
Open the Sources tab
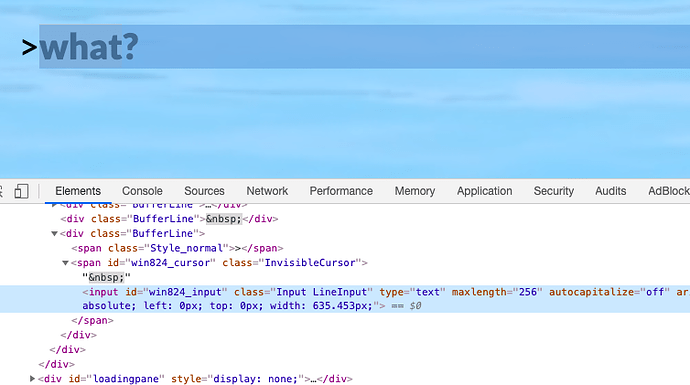point(204,191)
